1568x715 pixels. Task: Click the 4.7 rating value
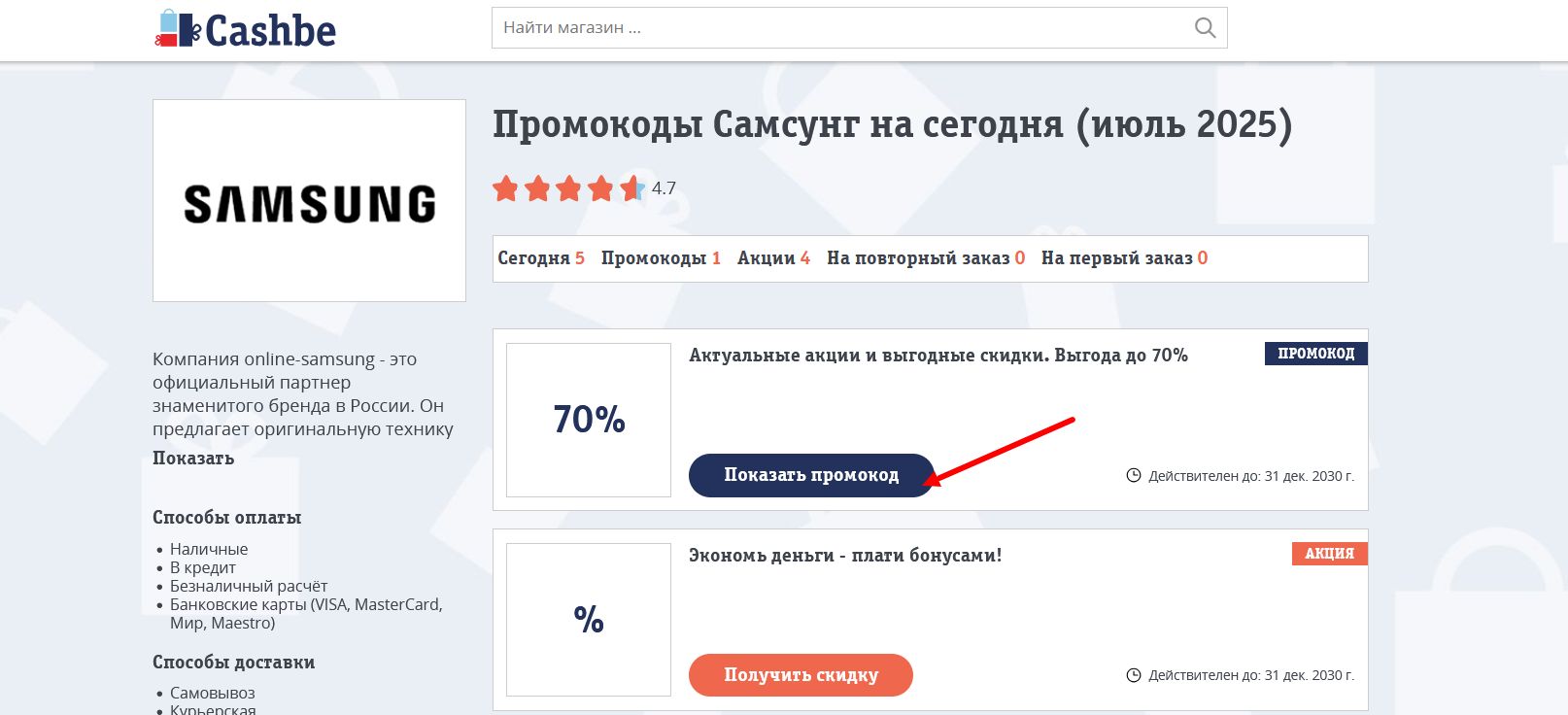[664, 188]
